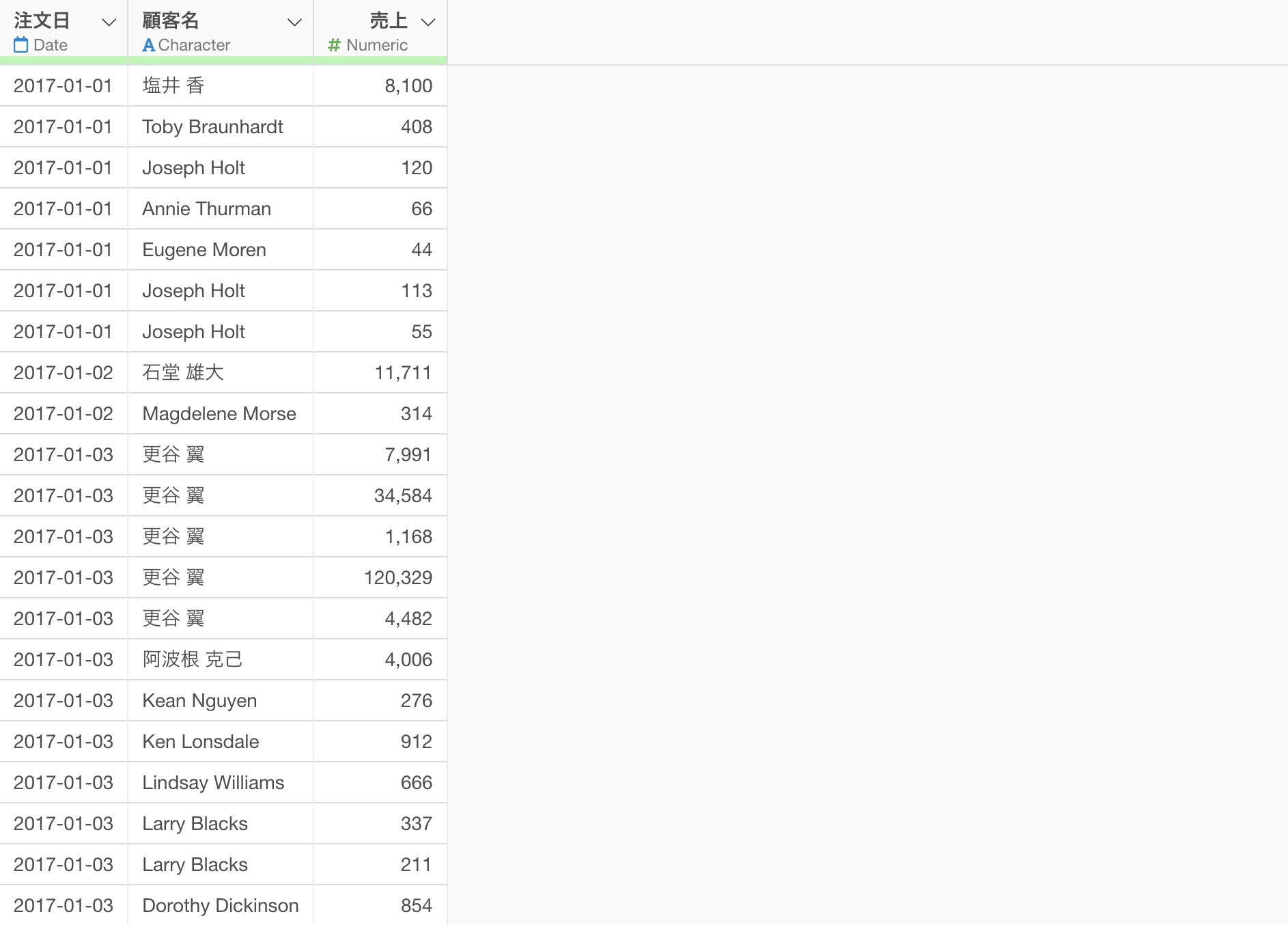Viewport: 1288px width, 925px height.
Task: Select the Dorothy Dickinson cell
Action: 221,905
